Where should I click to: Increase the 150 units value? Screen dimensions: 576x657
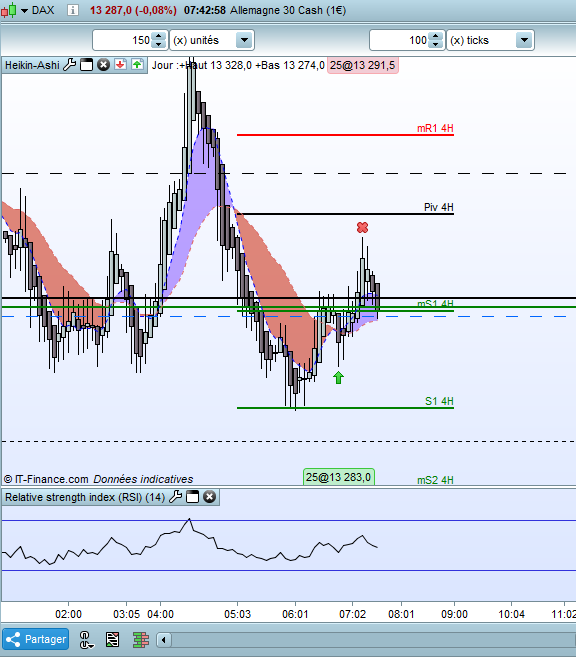pos(158,36)
